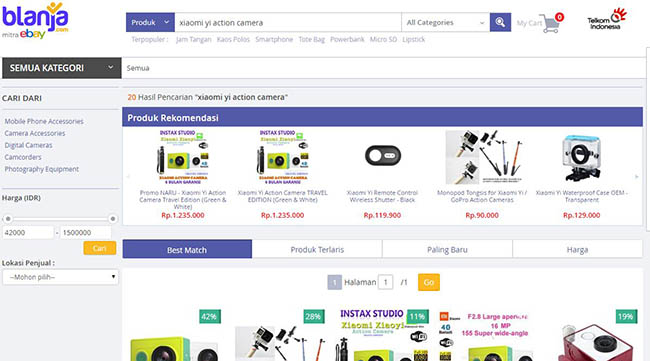Open the All Categories dropdown

[445, 22]
